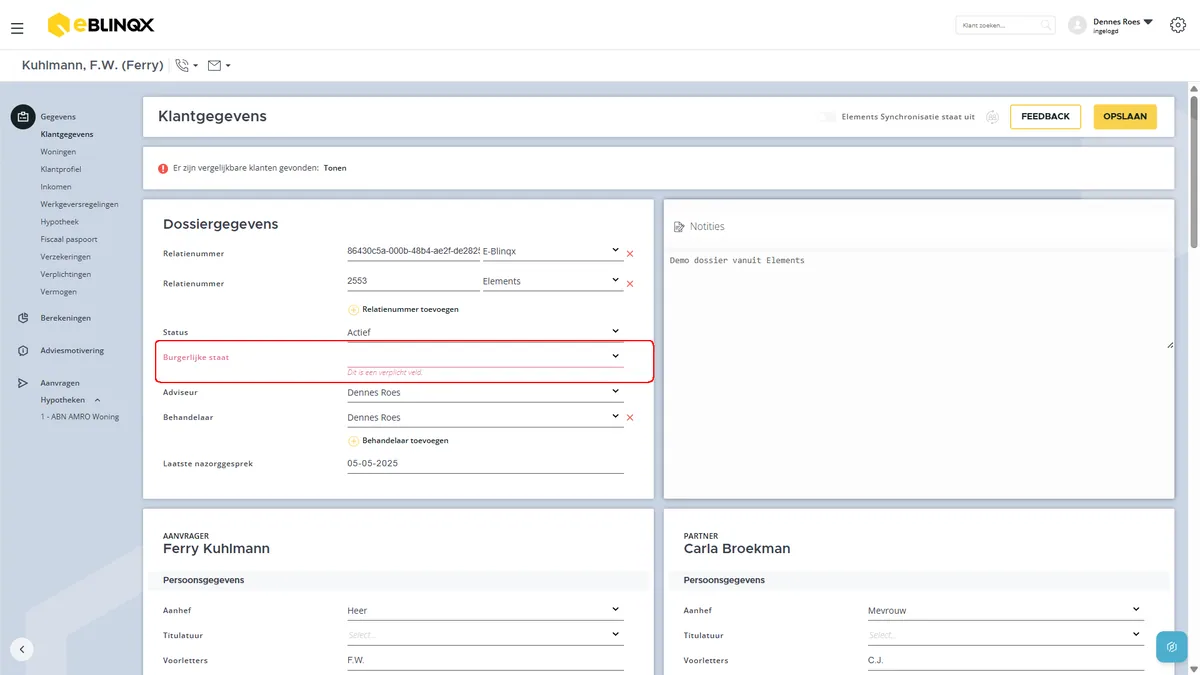
Task: Open the Adviseur dropdown
Action: pyautogui.click(x=485, y=393)
